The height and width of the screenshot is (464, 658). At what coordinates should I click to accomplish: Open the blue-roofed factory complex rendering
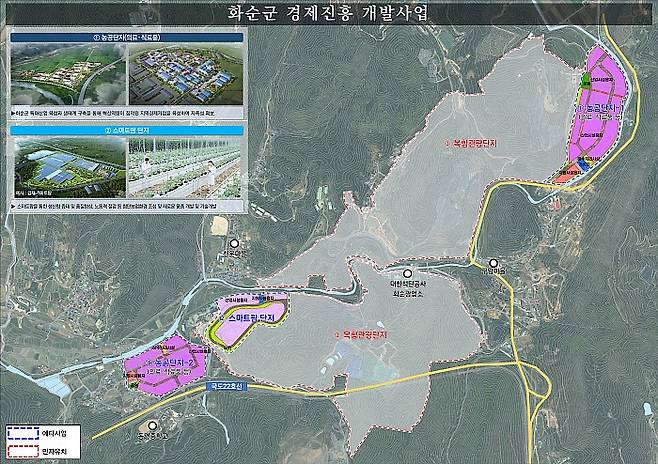click(x=186, y=74)
